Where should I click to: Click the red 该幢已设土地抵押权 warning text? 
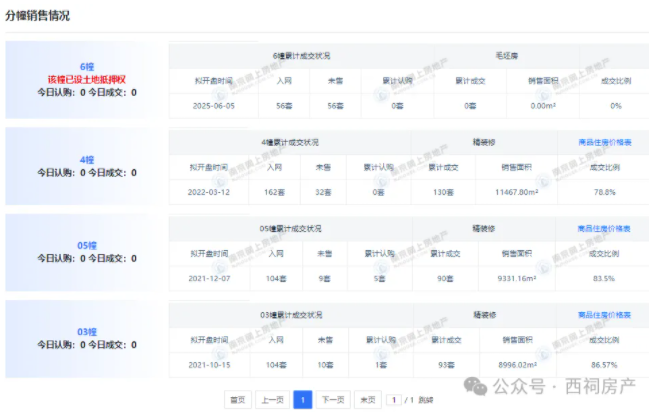click(86, 78)
